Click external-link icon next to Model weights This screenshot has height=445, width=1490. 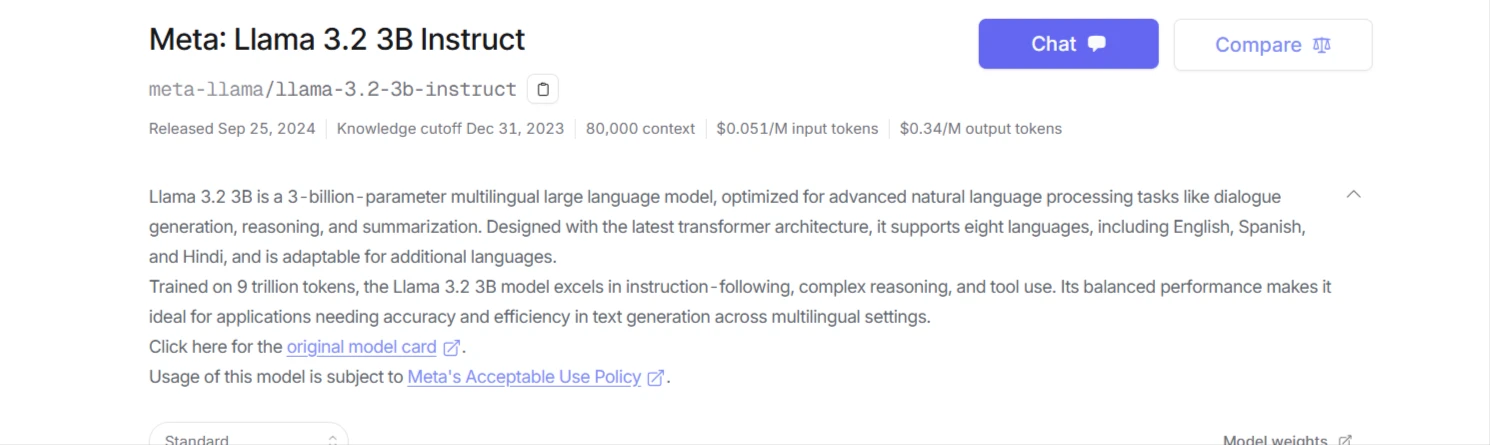(1345, 440)
